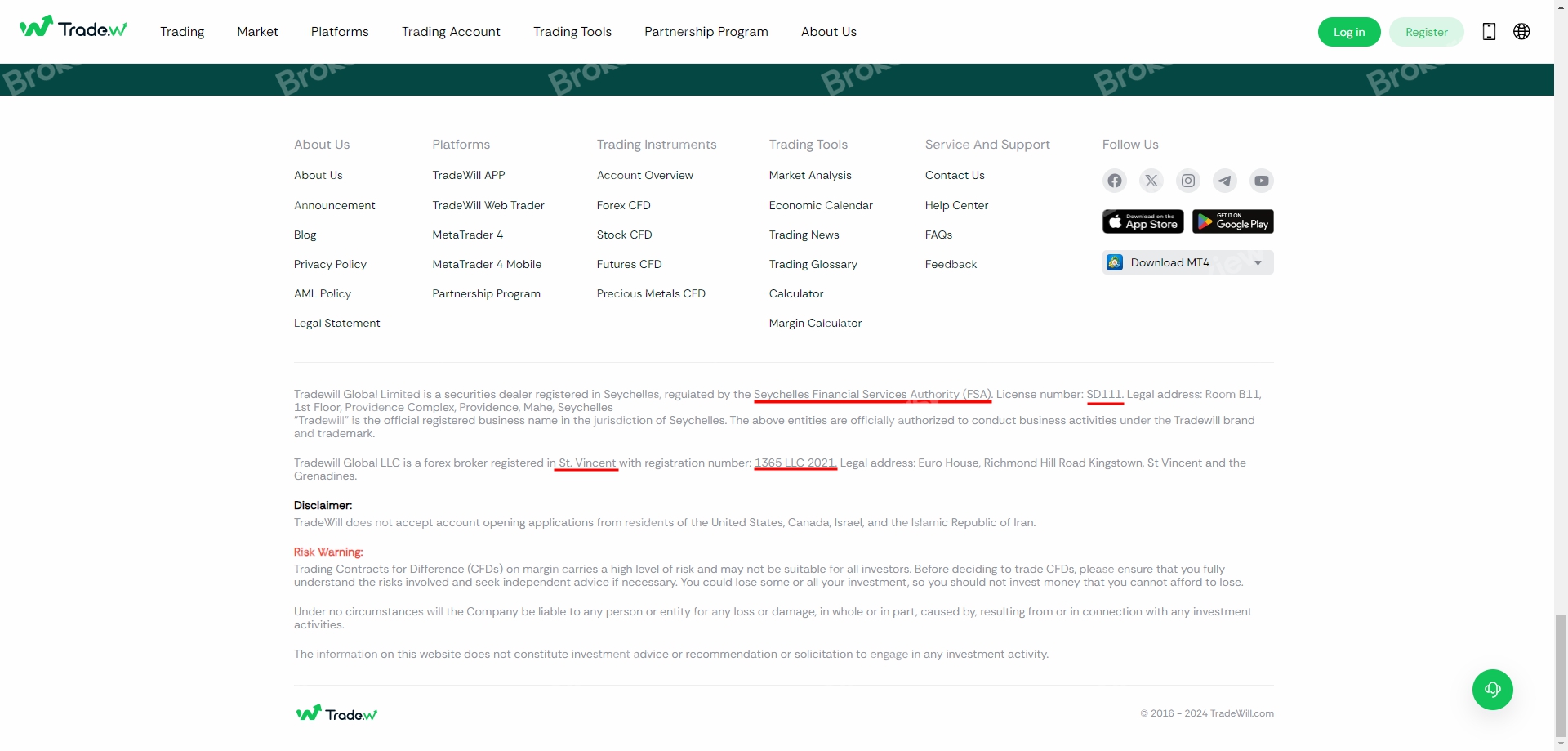
Task: Click the TradeW logo in the header
Action: click(x=73, y=29)
